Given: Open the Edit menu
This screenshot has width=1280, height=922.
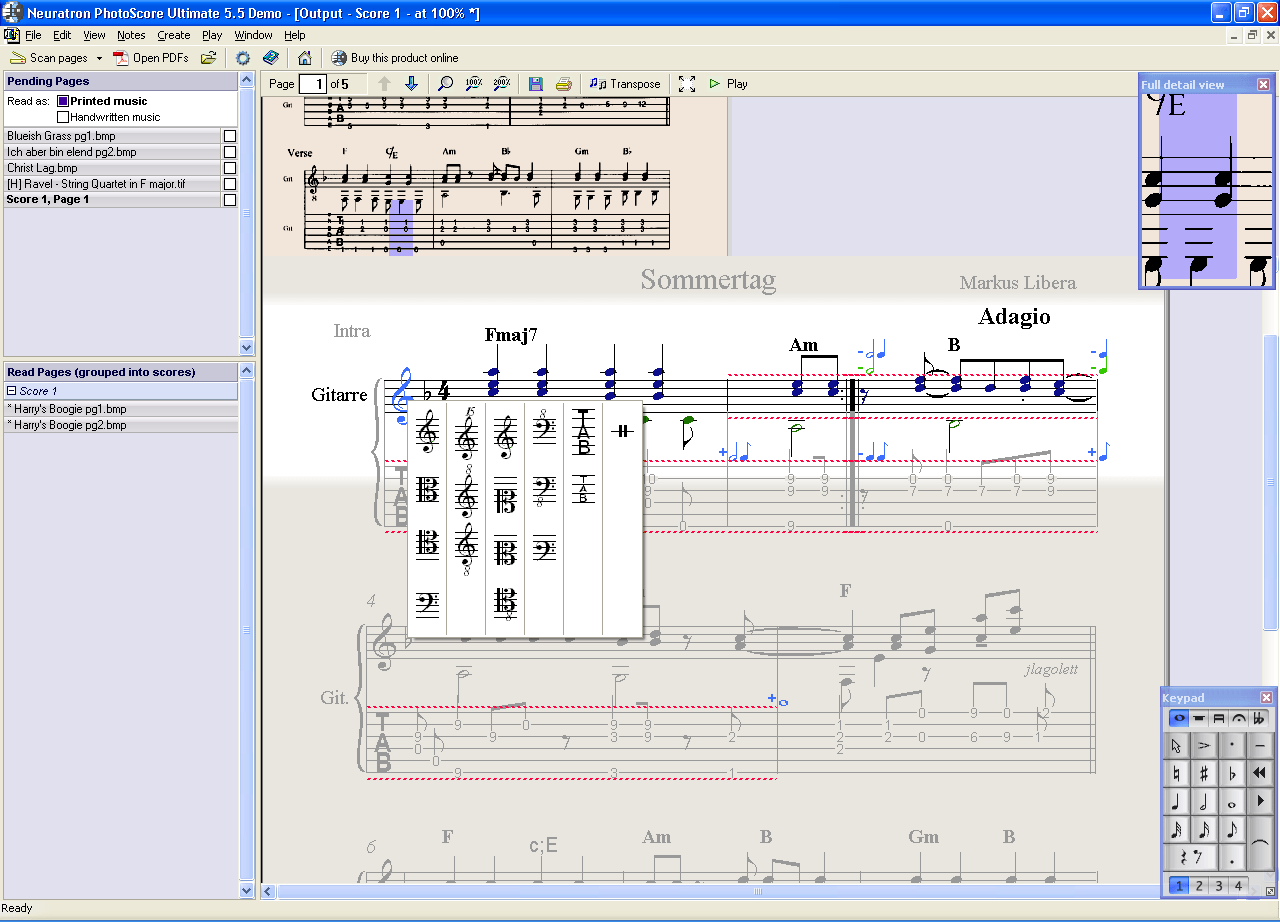Looking at the screenshot, I should (62, 35).
